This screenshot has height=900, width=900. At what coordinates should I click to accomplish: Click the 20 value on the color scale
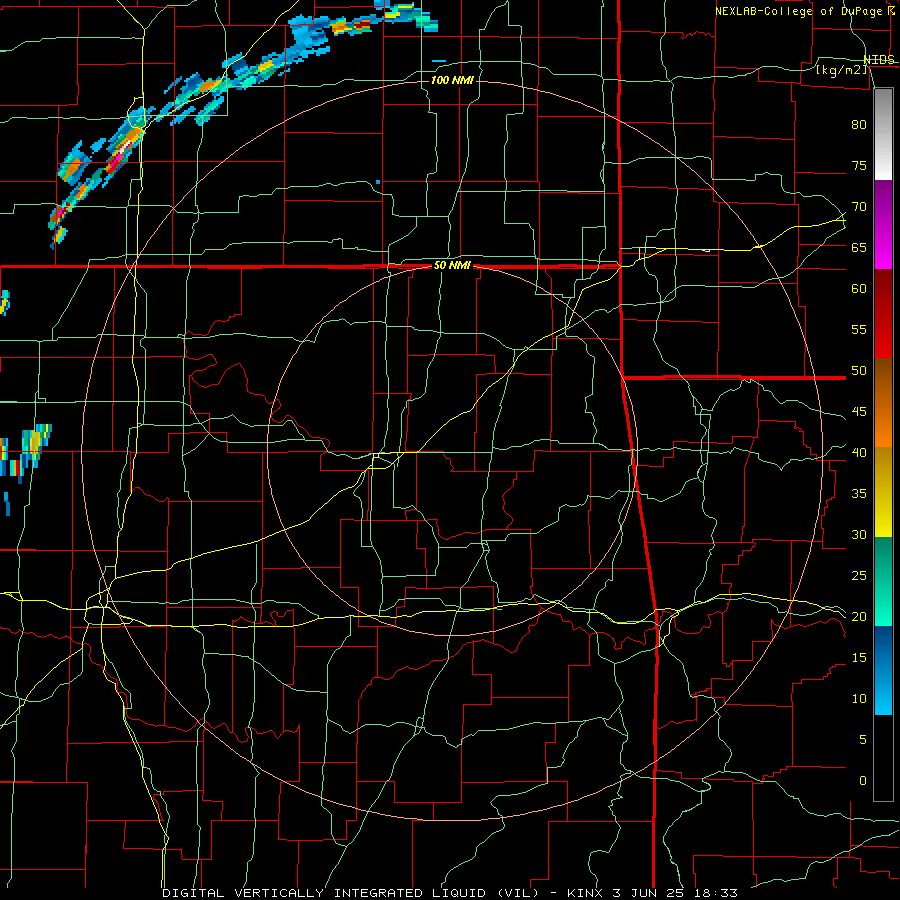[859, 616]
